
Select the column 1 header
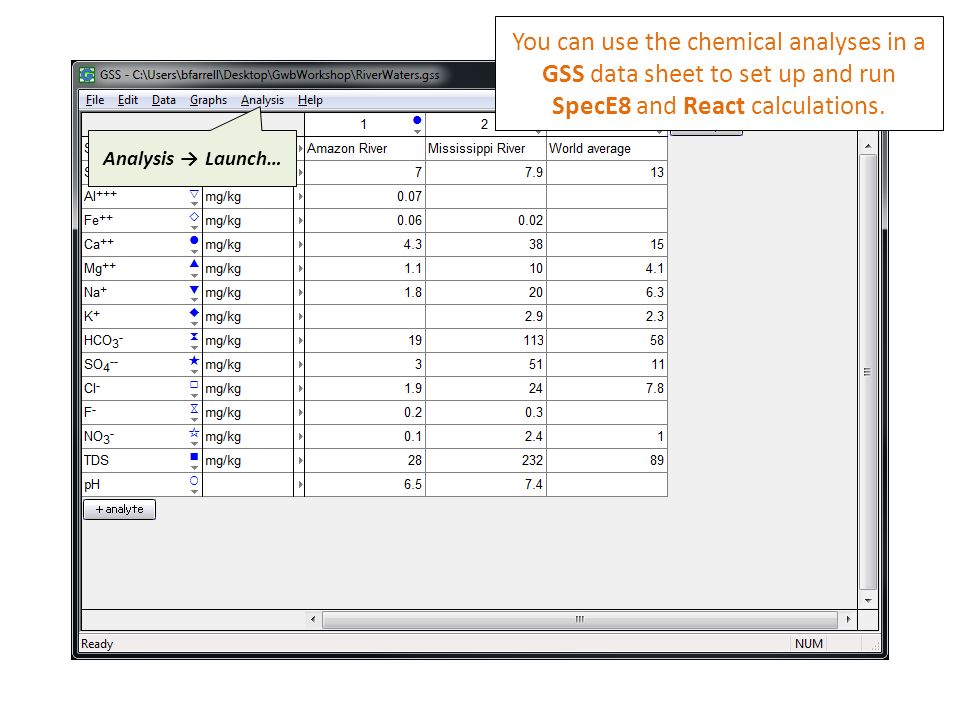(x=364, y=124)
